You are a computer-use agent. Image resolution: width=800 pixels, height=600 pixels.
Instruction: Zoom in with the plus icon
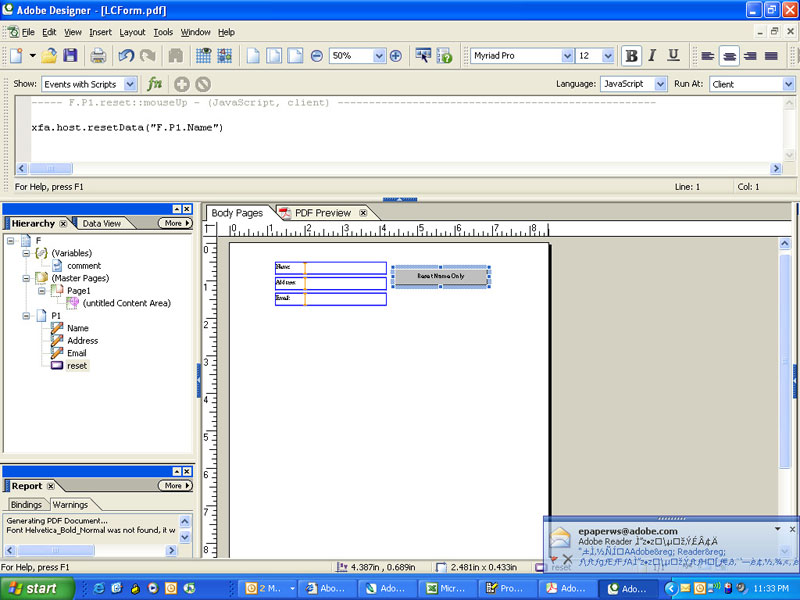coord(395,56)
